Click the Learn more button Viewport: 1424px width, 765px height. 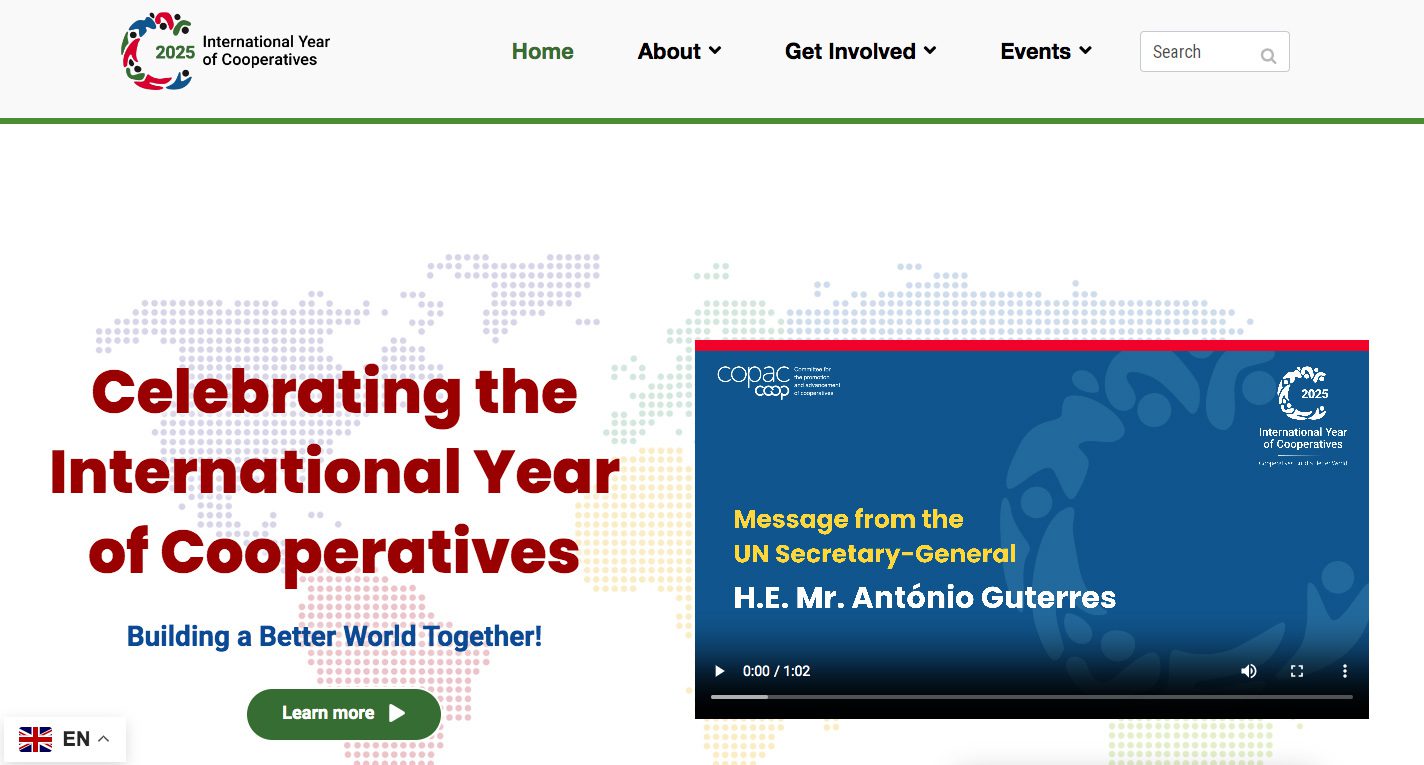(343, 714)
